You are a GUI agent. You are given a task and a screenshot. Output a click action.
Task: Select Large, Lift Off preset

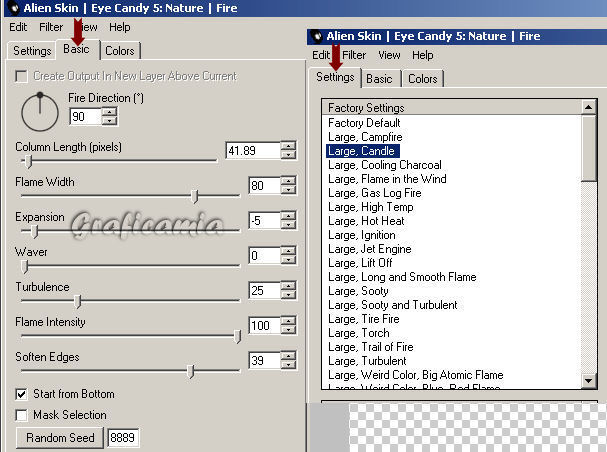tap(360, 263)
